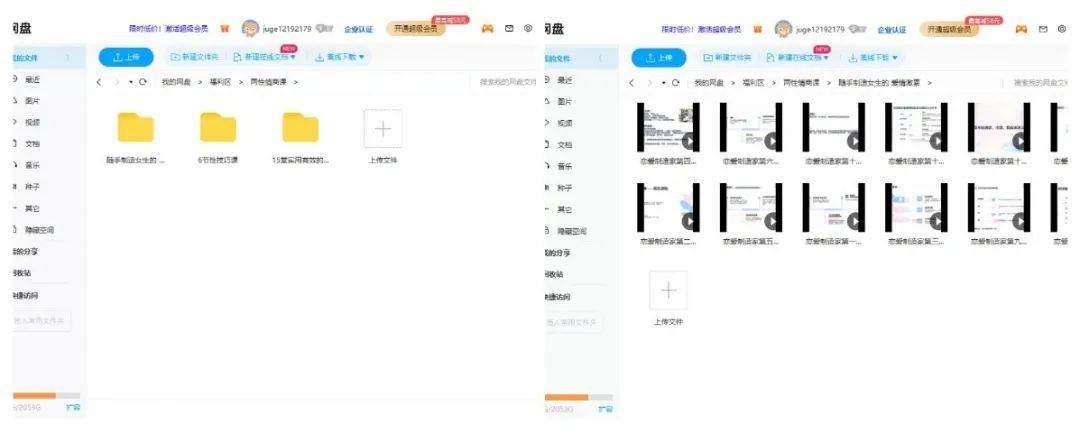Viewport: 1080px width, 433px height.
Task: Click the user avatar in the folder window
Action: (x=250, y=29)
